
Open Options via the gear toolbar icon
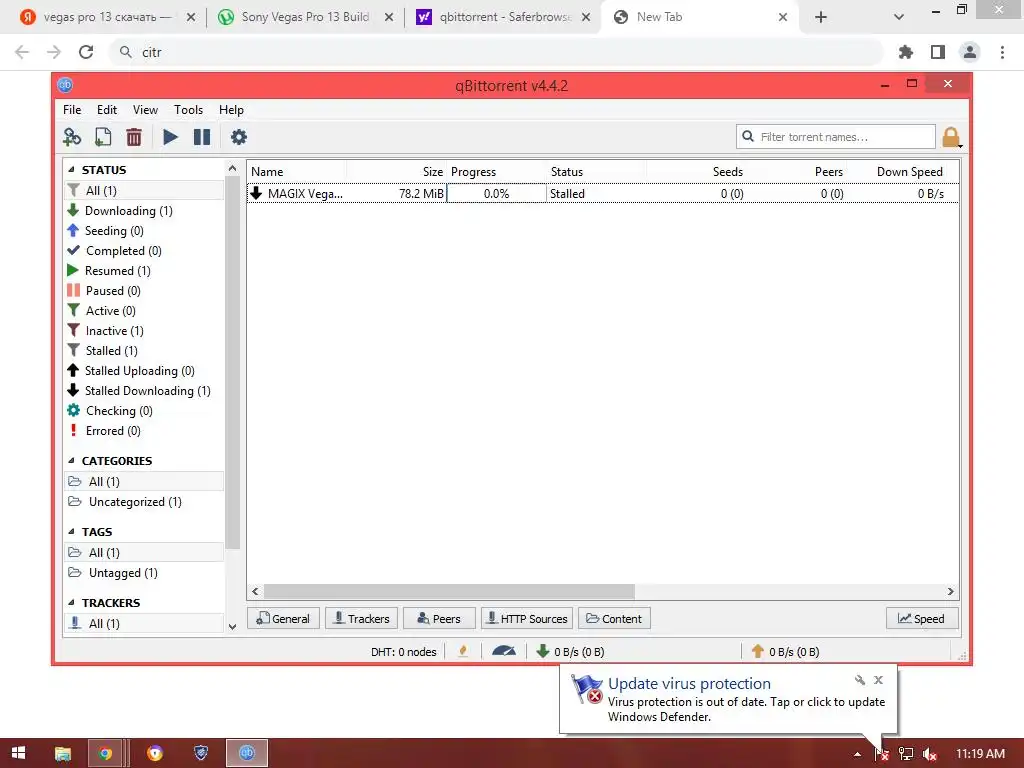tap(239, 137)
